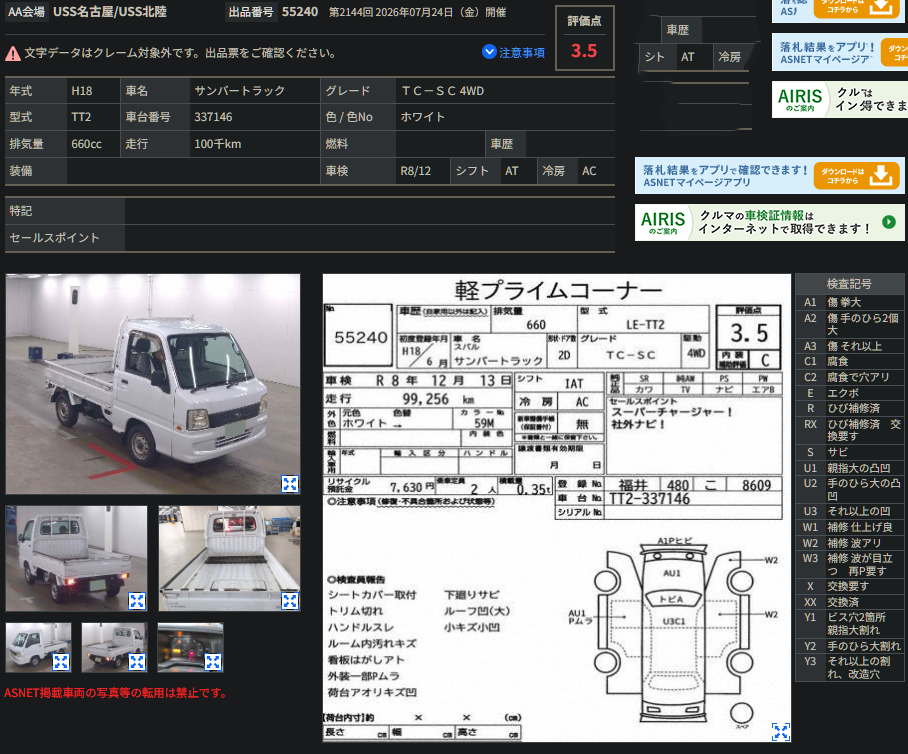Click the 車名 サンバートラック value
The width and height of the screenshot is (908, 754).
239,91
